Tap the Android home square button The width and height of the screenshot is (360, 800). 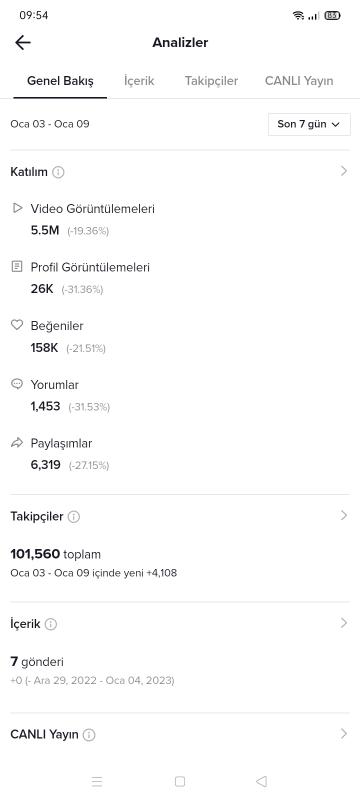[x=179, y=781]
